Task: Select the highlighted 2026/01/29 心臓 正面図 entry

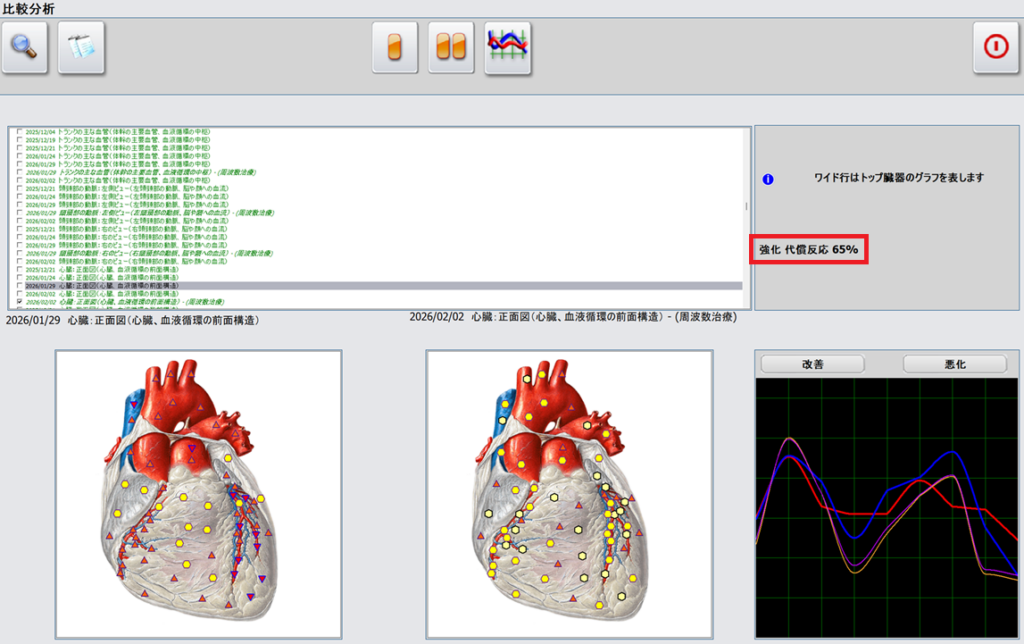Action: [120, 286]
